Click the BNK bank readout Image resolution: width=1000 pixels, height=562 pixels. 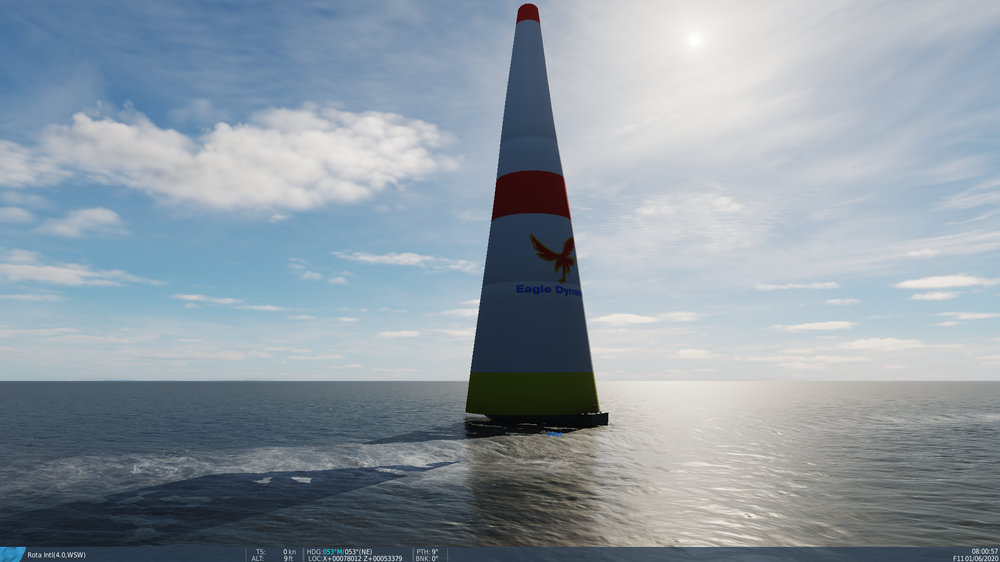(427, 558)
